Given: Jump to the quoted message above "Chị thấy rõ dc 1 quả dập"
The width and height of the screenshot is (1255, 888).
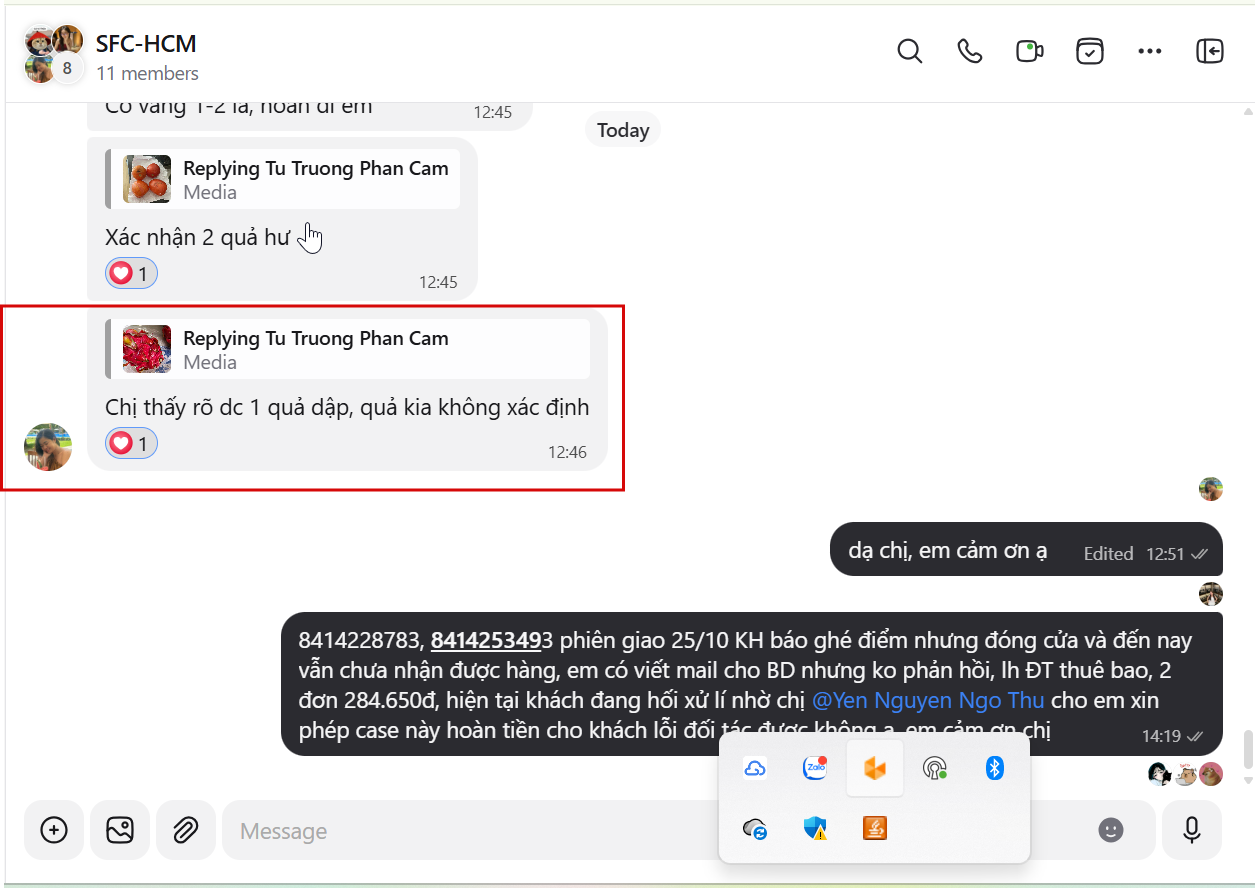Looking at the screenshot, I should pyautogui.click(x=347, y=350).
